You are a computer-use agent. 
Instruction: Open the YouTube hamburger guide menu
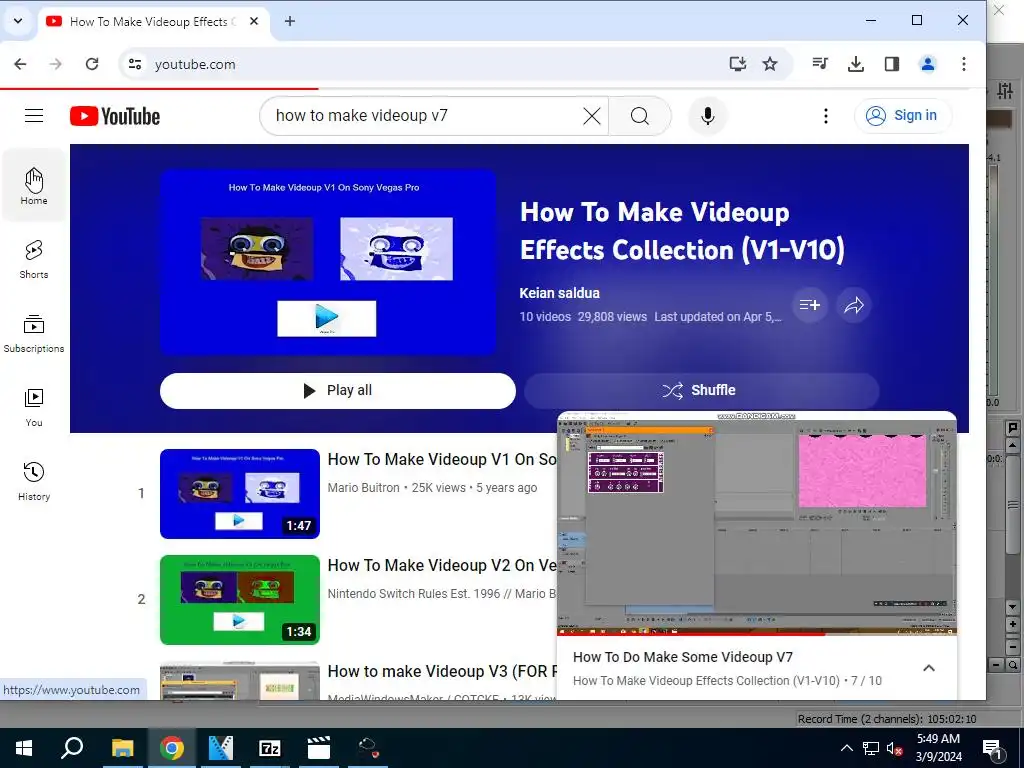[34, 116]
